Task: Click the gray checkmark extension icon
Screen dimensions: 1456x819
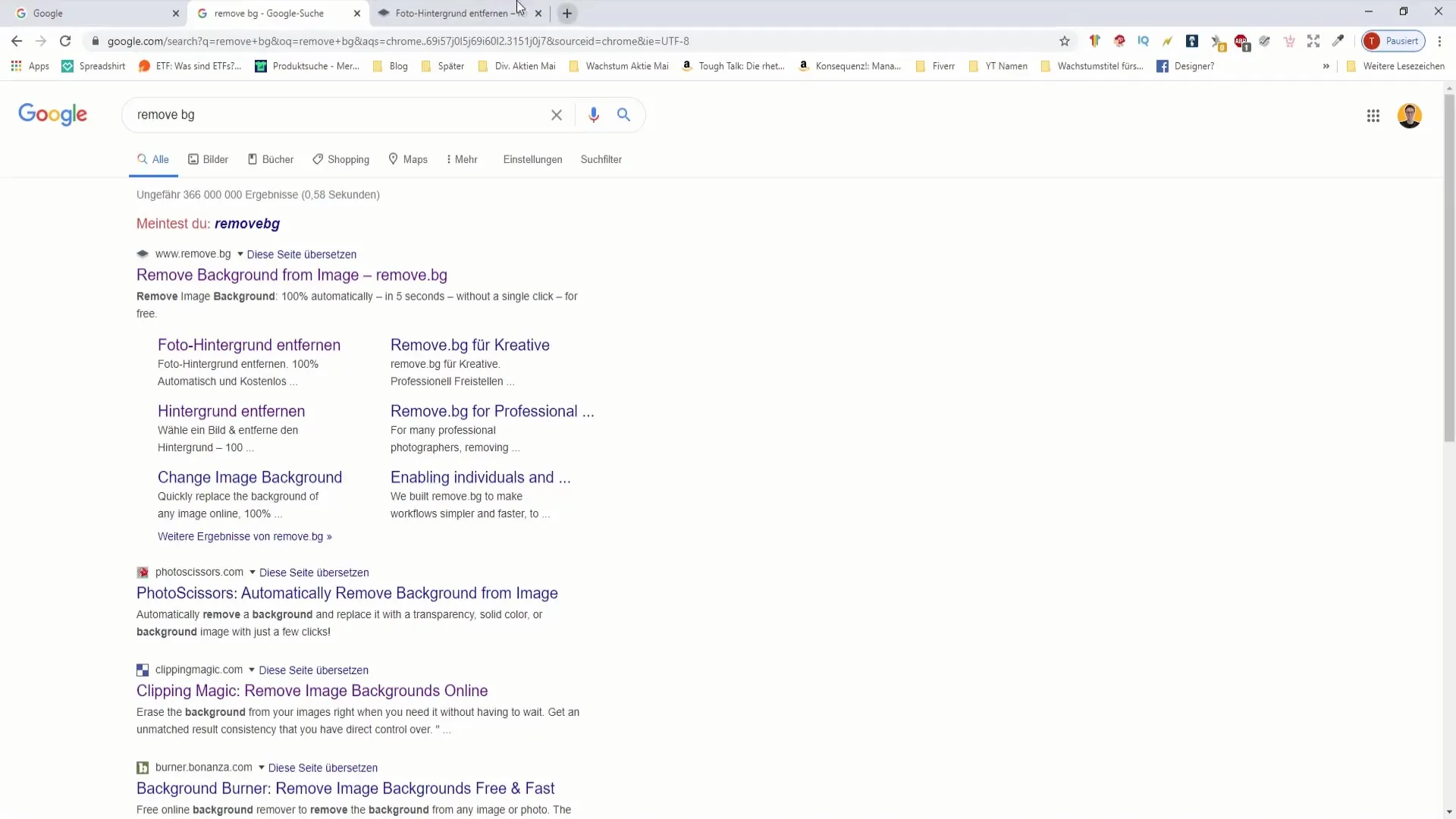Action: [x=1265, y=41]
